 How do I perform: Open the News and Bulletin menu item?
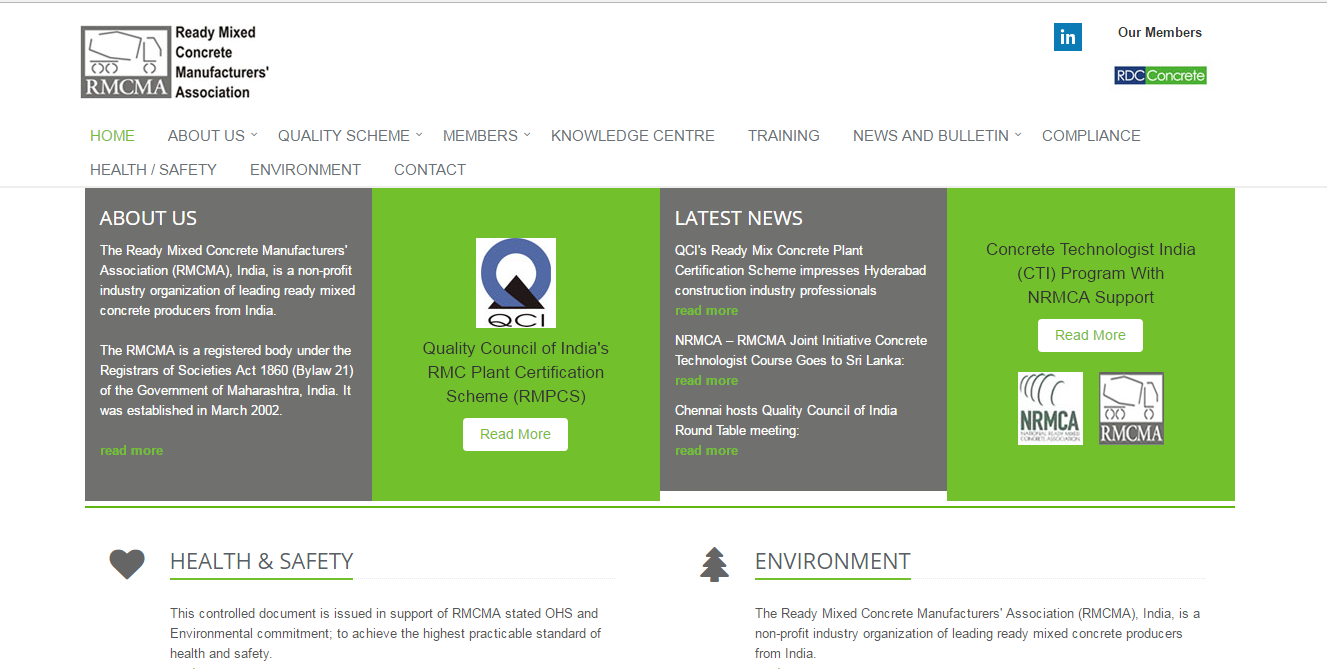click(x=931, y=136)
